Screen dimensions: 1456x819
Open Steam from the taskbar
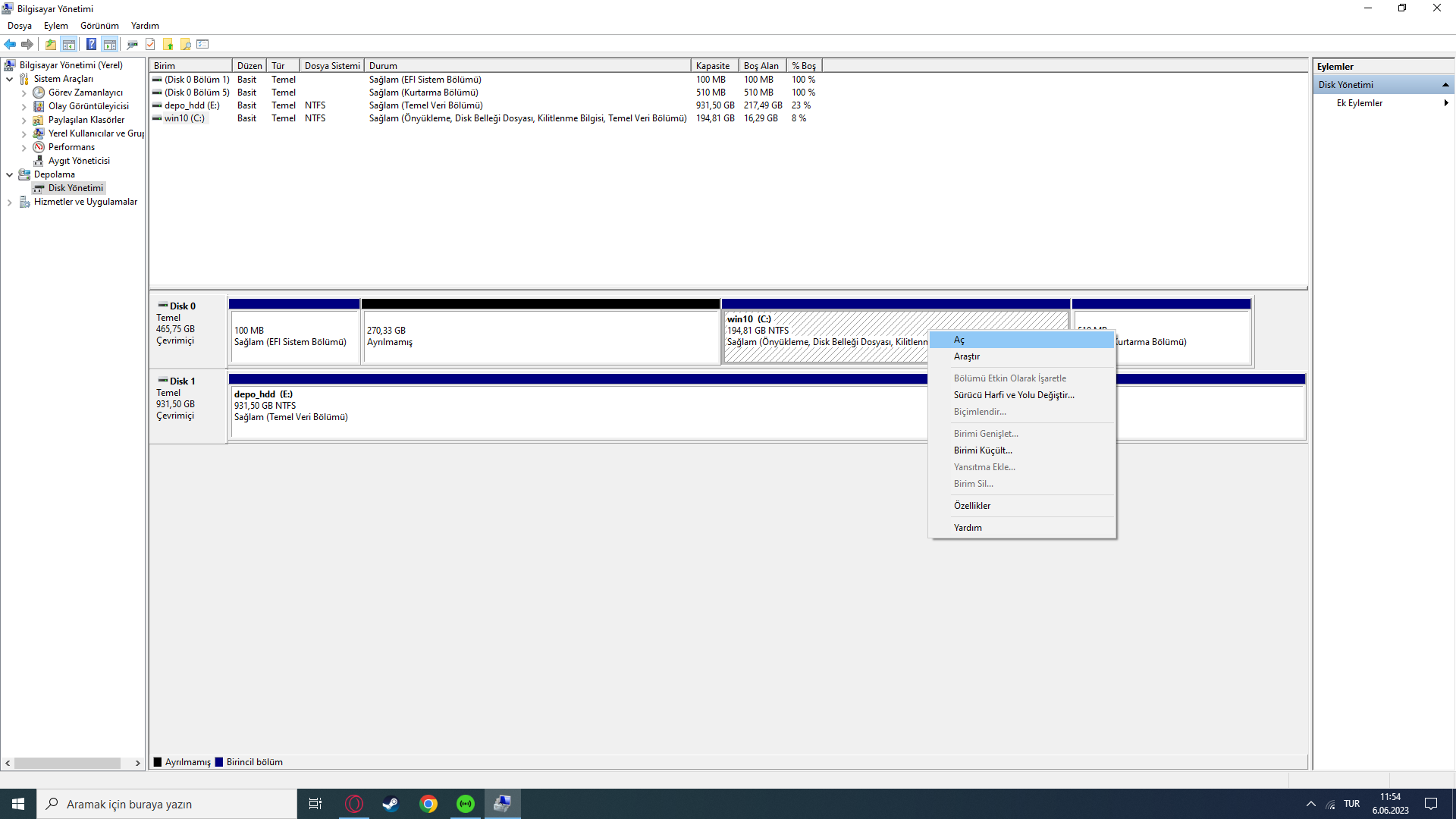click(x=391, y=804)
